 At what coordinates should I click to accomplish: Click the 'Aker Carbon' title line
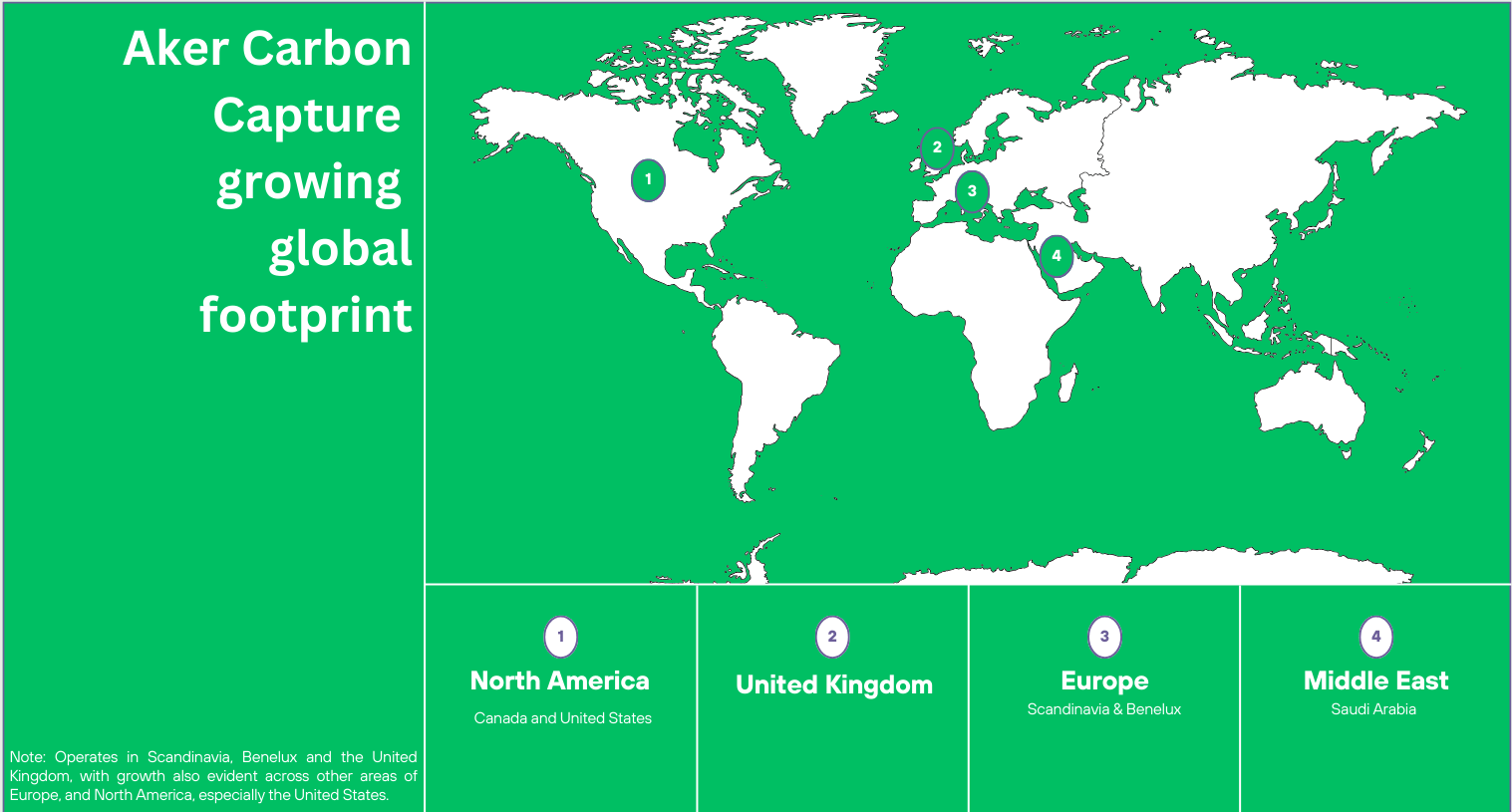[x=267, y=49]
